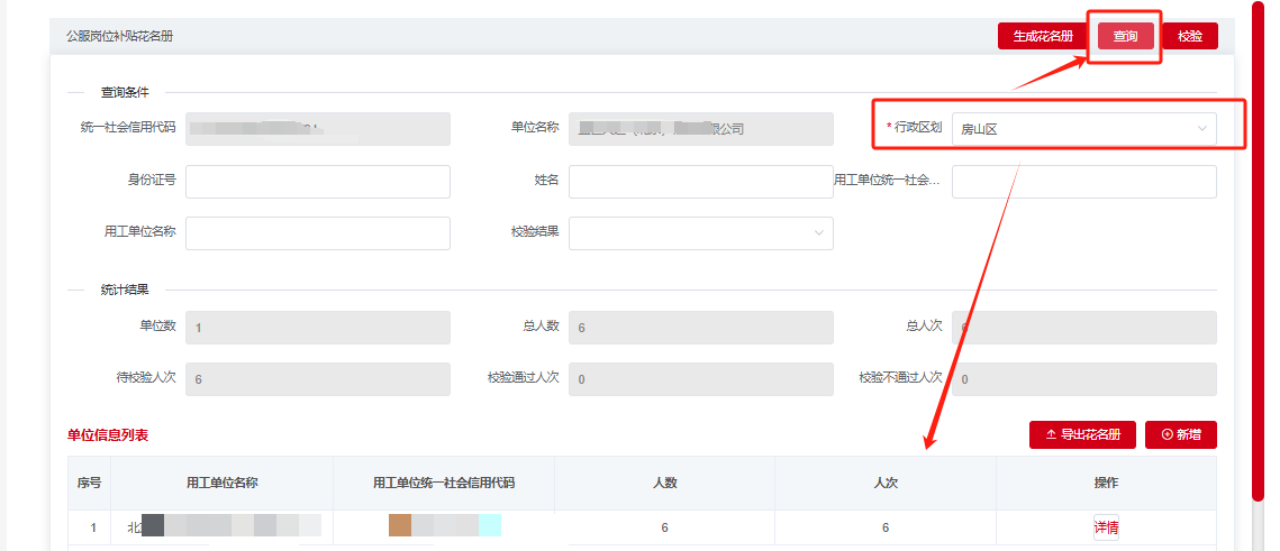Open 详情 link for row 1

[x=1106, y=528]
